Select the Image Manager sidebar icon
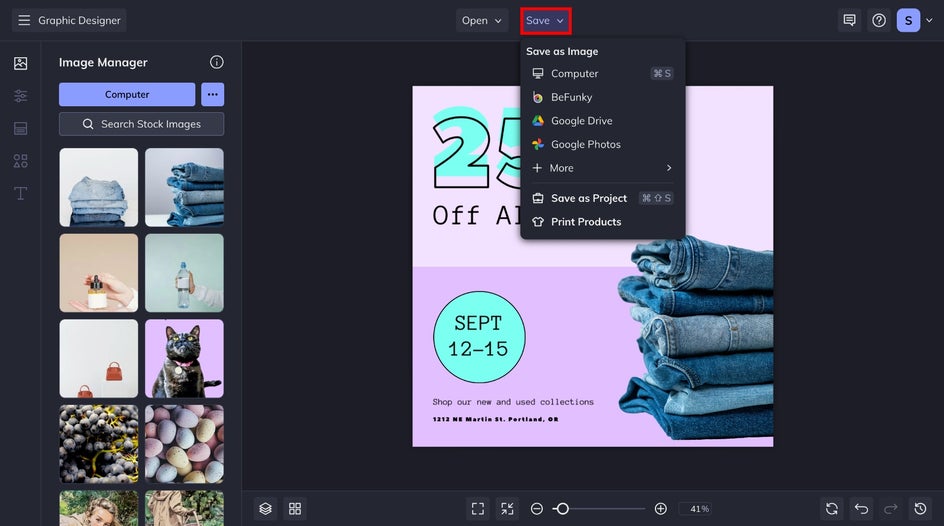Image resolution: width=944 pixels, height=526 pixels. coord(20,63)
